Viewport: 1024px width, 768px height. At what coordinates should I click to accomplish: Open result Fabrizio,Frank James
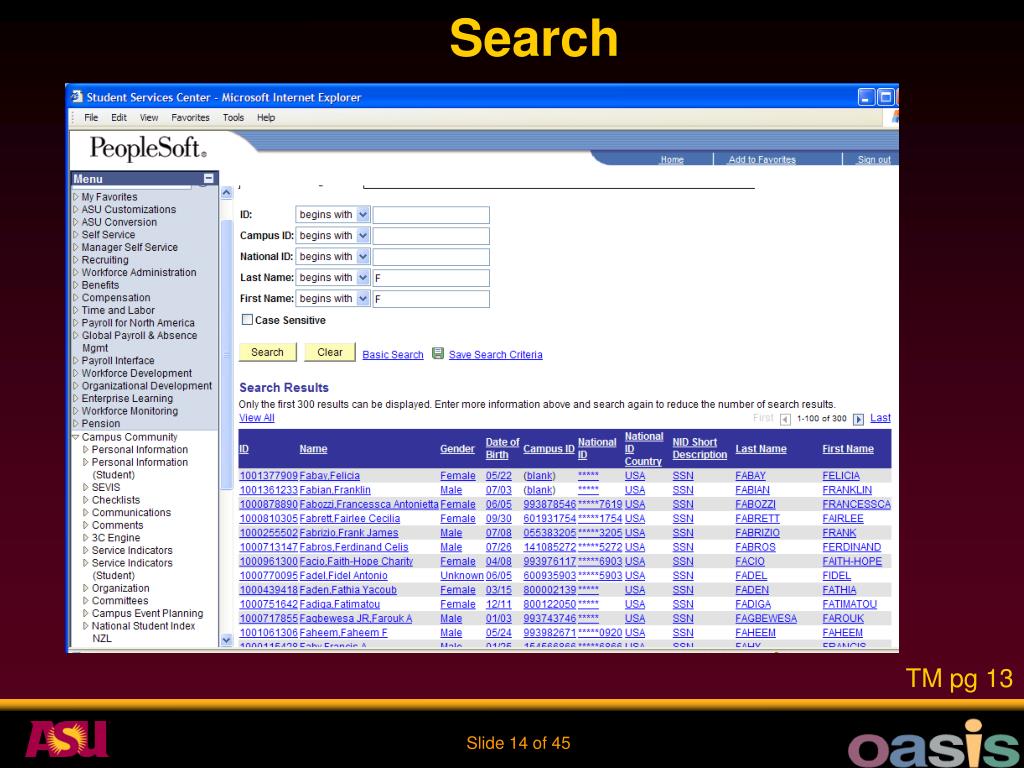(349, 533)
